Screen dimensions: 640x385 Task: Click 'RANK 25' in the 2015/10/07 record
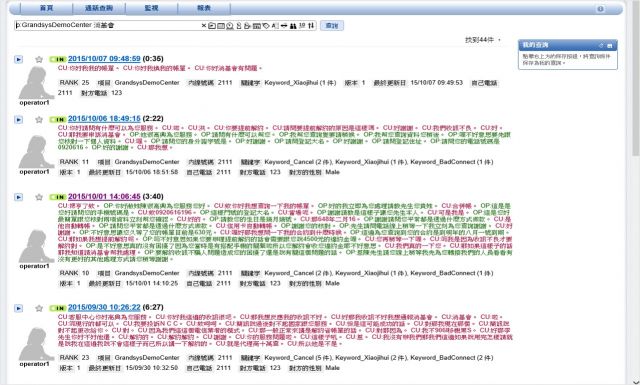(73, 82)
